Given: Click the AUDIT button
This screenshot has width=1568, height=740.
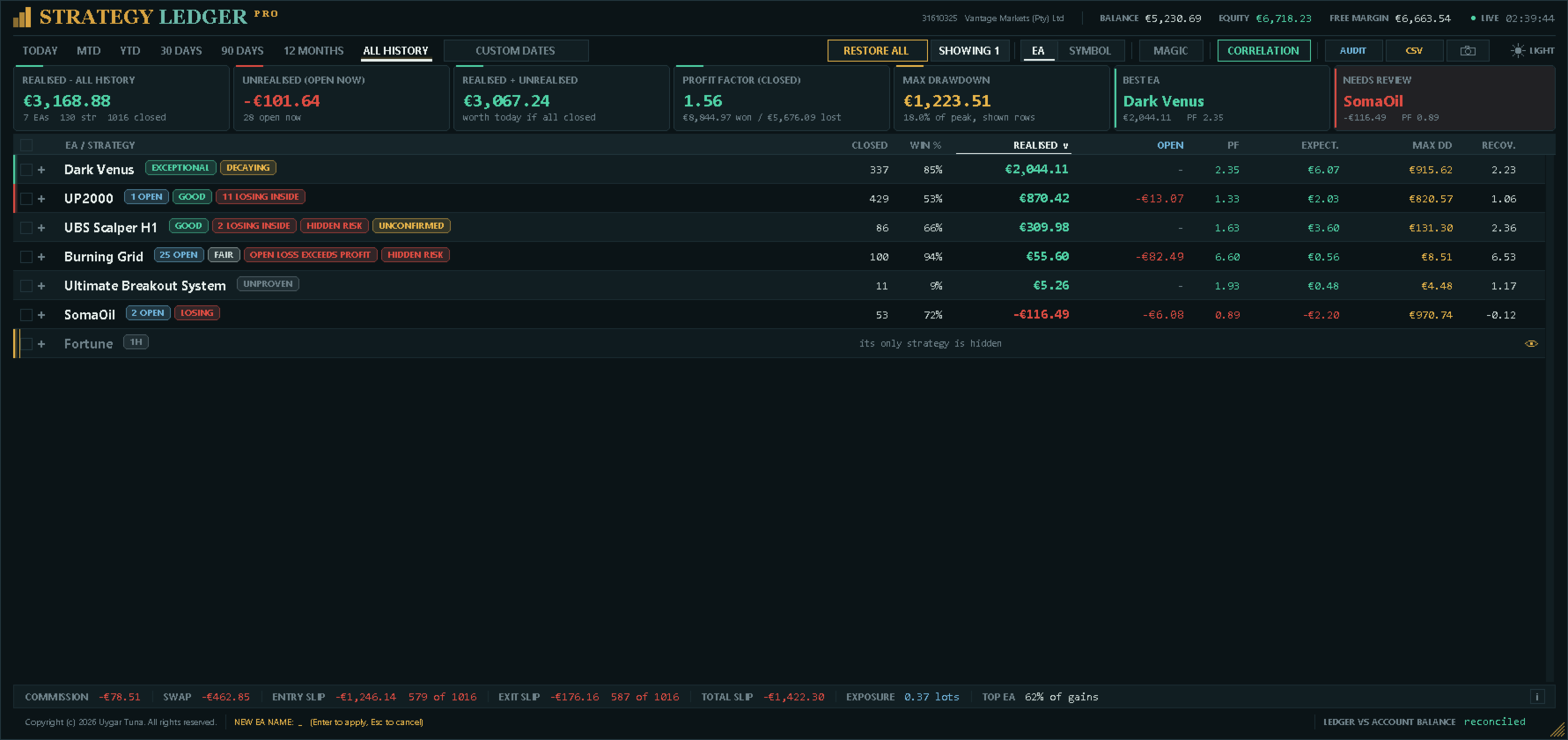Looking at the screenshot, I should point(1353,51).
